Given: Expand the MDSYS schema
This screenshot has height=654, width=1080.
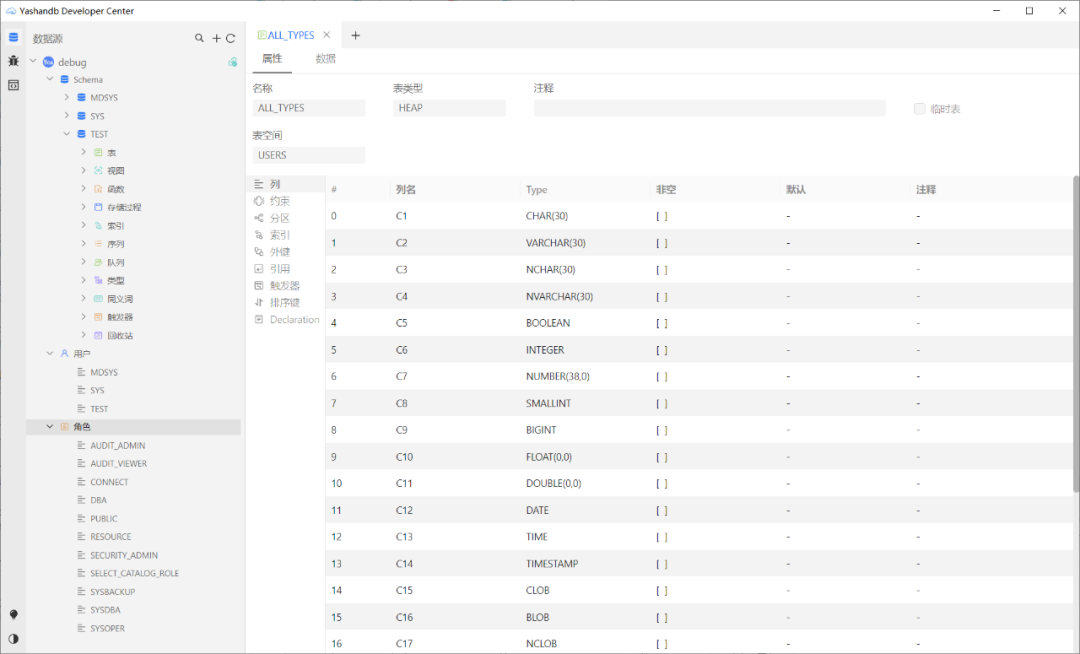Looking at the screenshot, I should pyautogui.click(x=67, y=97).
